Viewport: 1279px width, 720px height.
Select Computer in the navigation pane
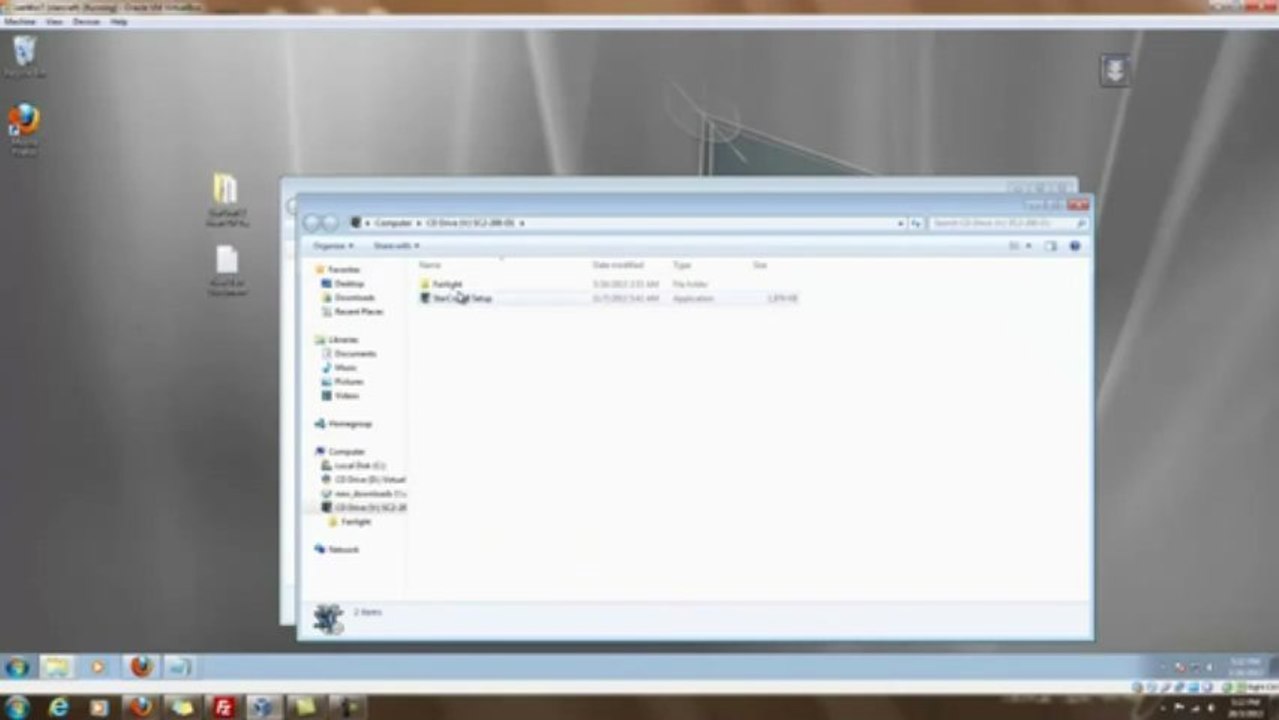[x=340, y=452]
